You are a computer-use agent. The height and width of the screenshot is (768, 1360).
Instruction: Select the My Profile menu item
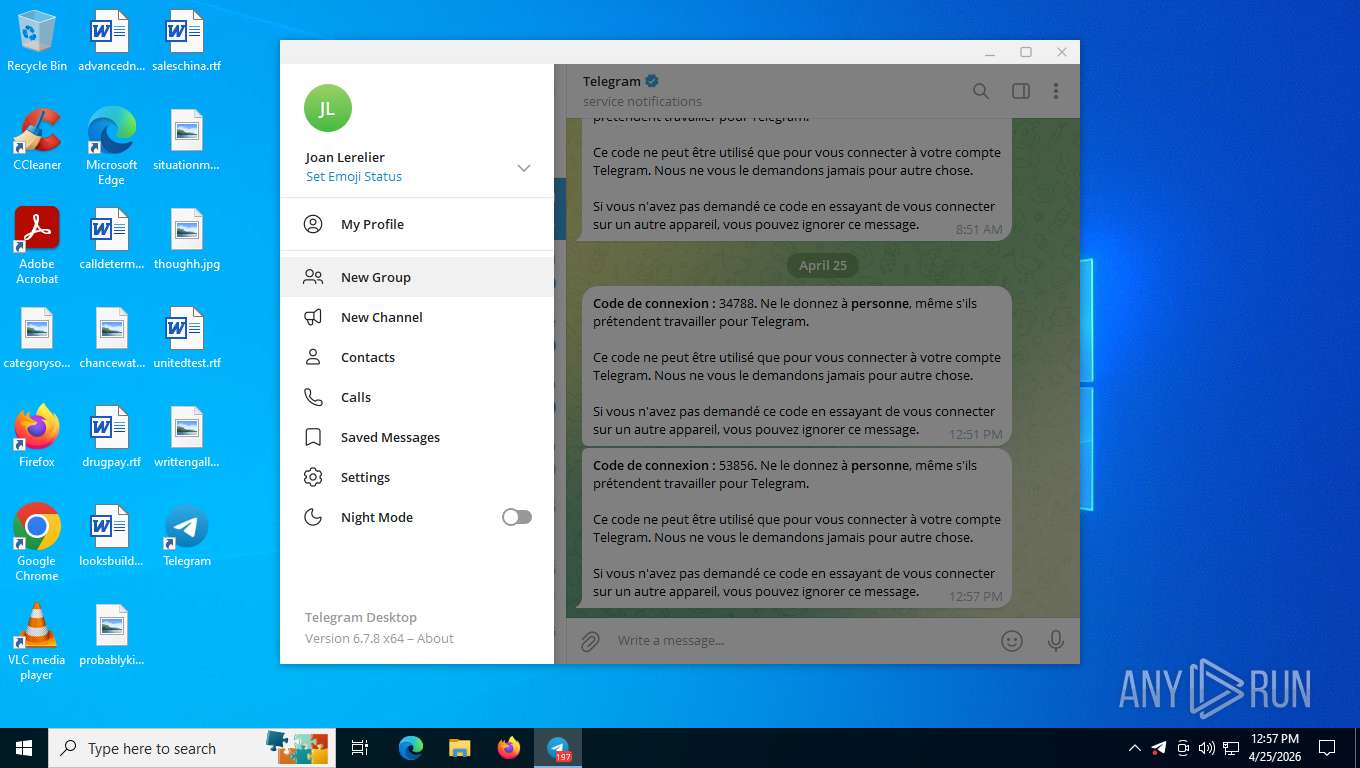point(417,224)
